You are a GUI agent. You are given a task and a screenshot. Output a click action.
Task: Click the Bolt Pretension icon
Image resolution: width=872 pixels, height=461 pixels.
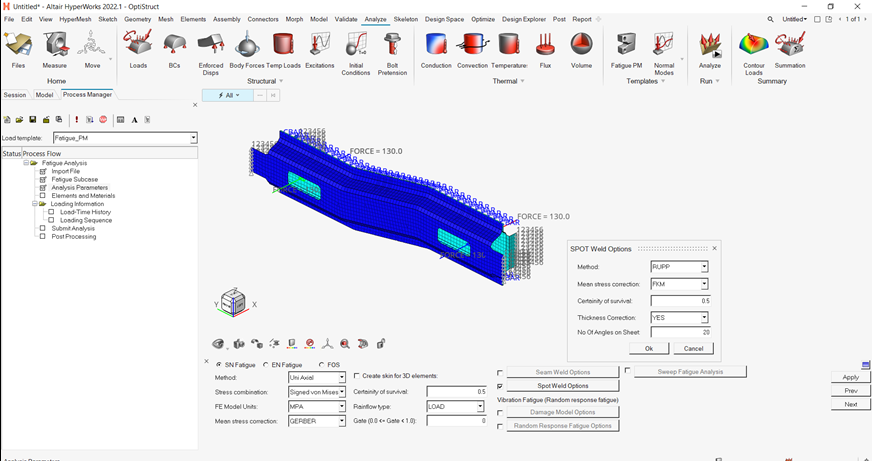pos(392,45)
